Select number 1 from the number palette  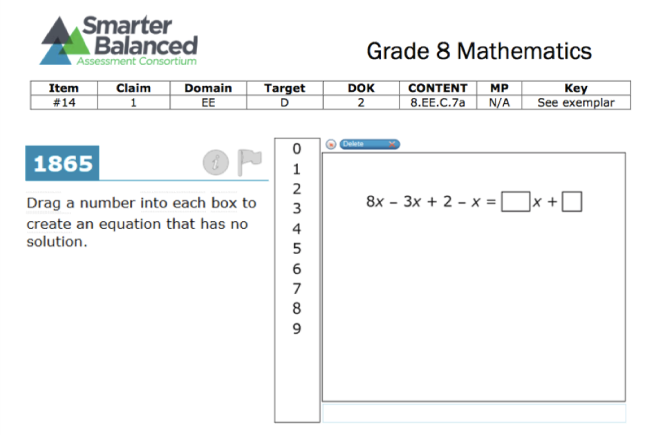pos(297,169)
